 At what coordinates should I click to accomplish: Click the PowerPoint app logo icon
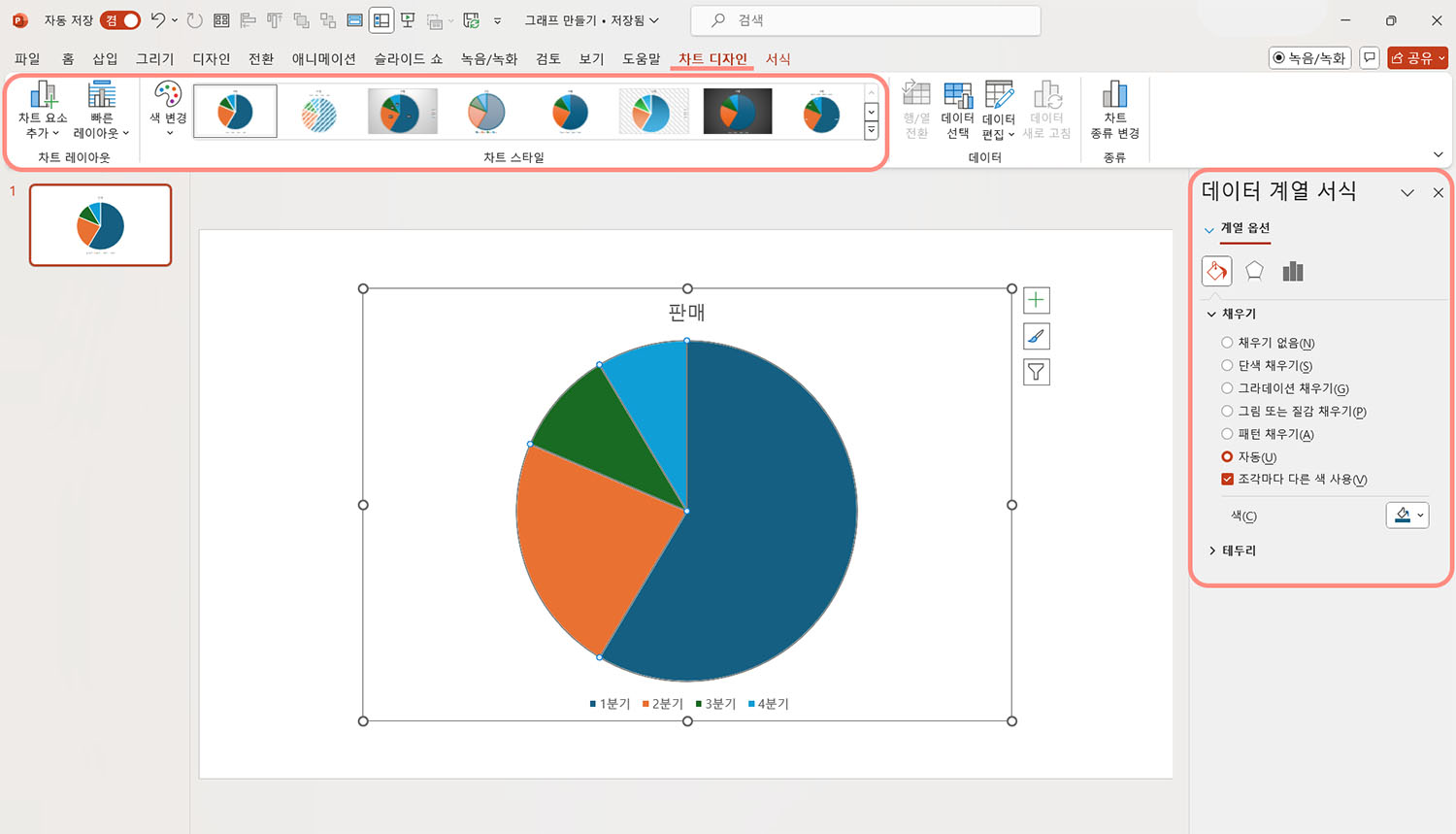click(20, 19)
